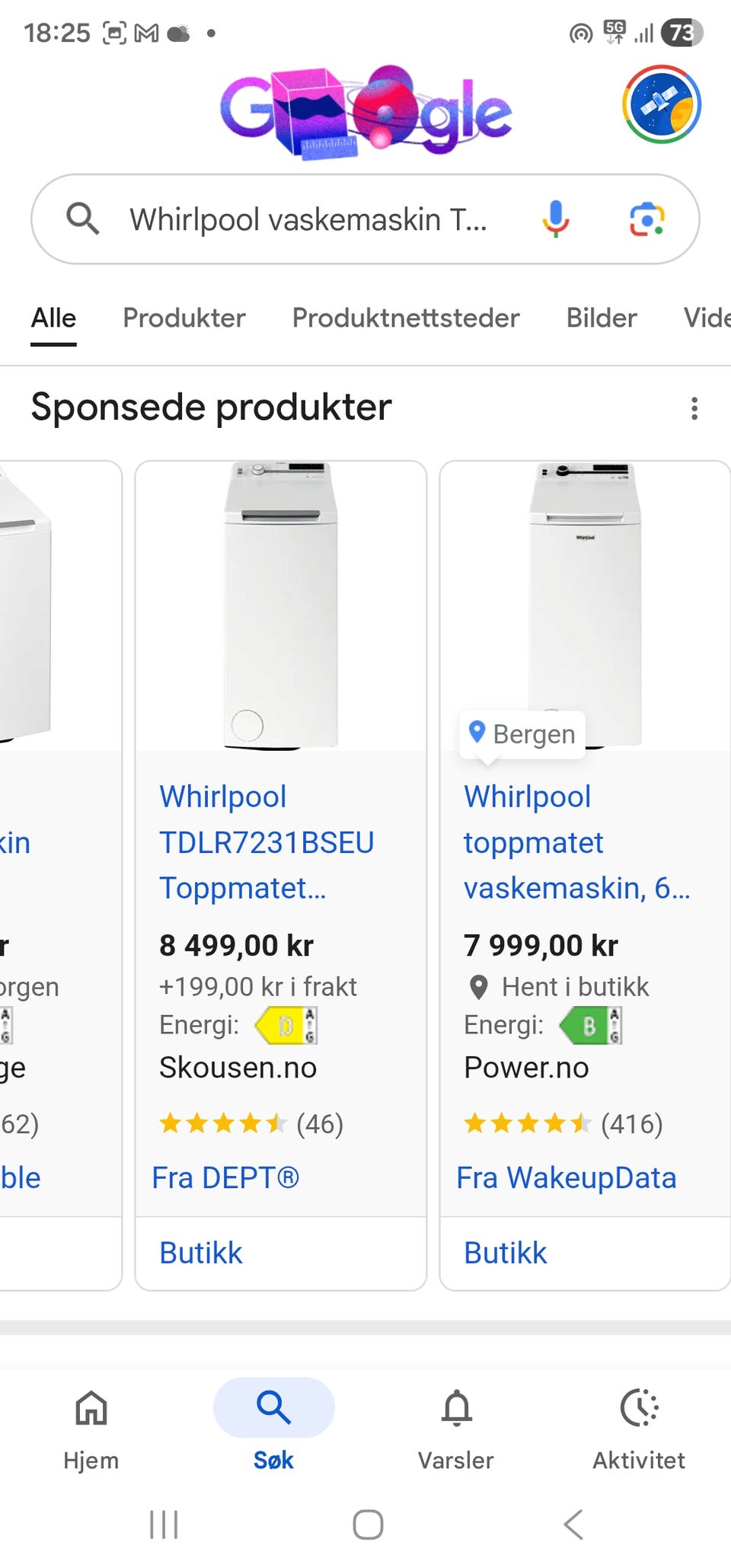
Task: Open Google Lens camera search
Action: pos(646,219)
